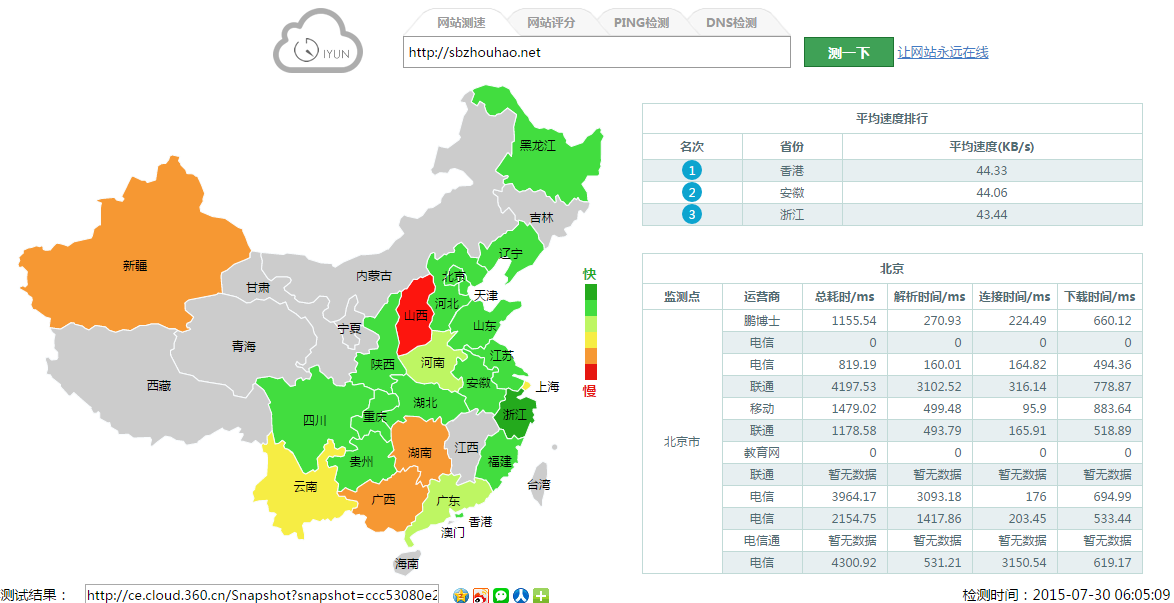Open the WeChat sharing icon
Image resolution: width=1174 pixels, height=603 pixels.
[x=500, y=595]
